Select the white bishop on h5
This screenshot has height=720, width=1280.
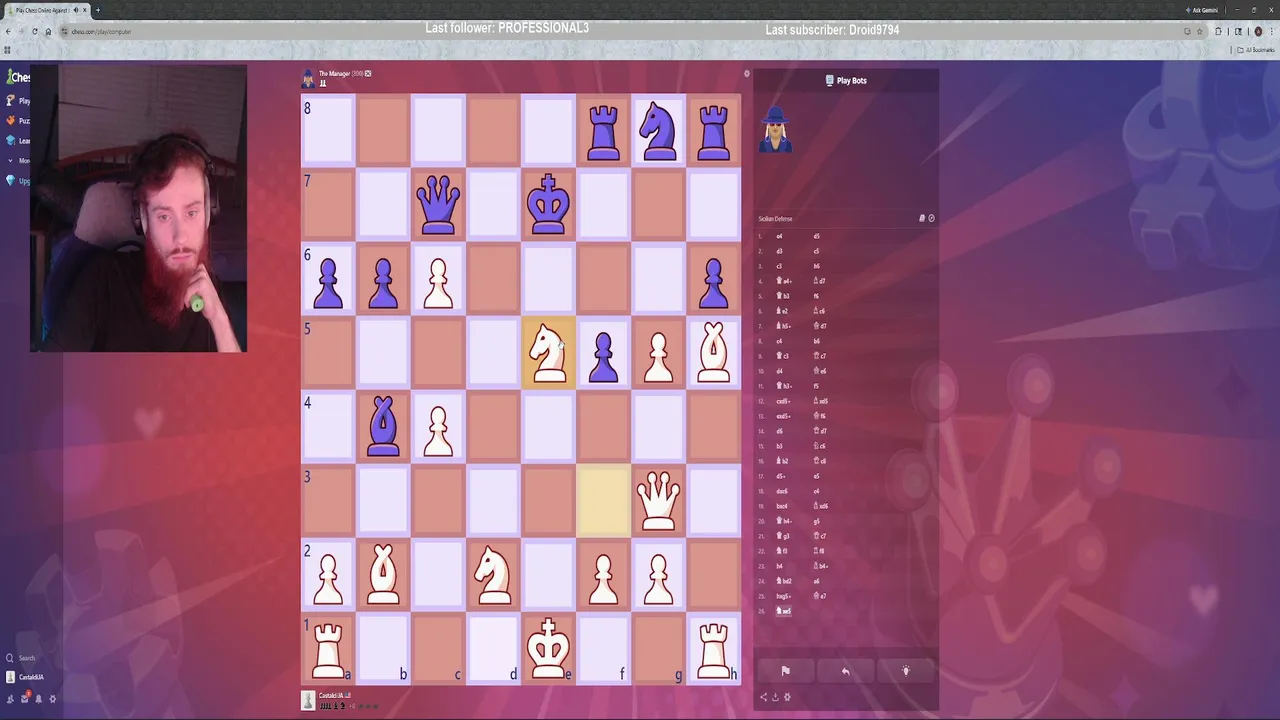point(713,353)
